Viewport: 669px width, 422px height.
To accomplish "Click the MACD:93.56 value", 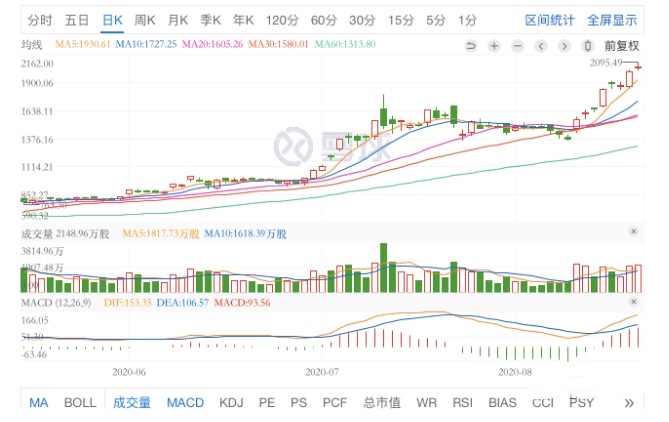I will coord(242,303).
